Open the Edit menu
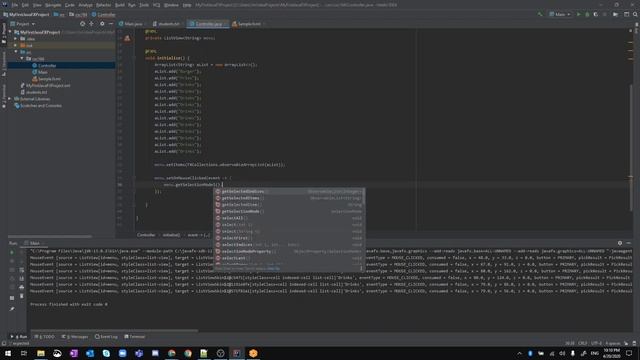Screen dimensions: 640x360 25,5
